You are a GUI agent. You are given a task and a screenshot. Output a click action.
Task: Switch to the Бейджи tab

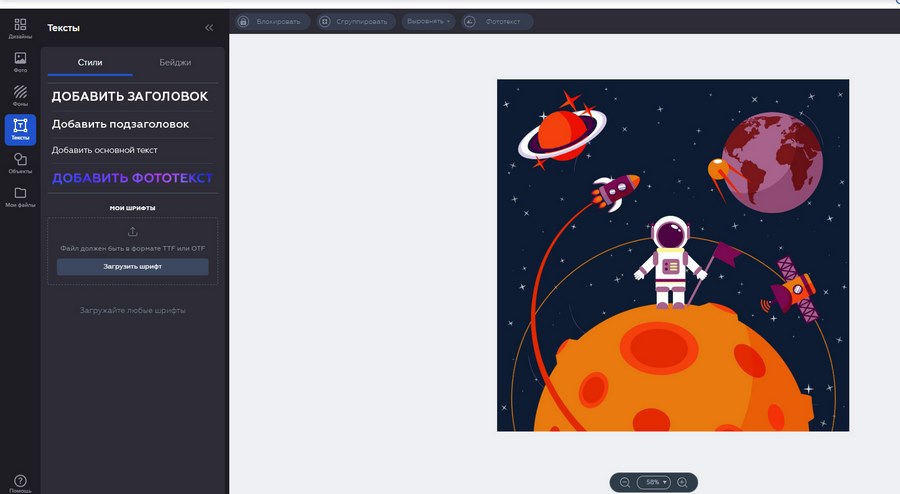pos(175,63)
